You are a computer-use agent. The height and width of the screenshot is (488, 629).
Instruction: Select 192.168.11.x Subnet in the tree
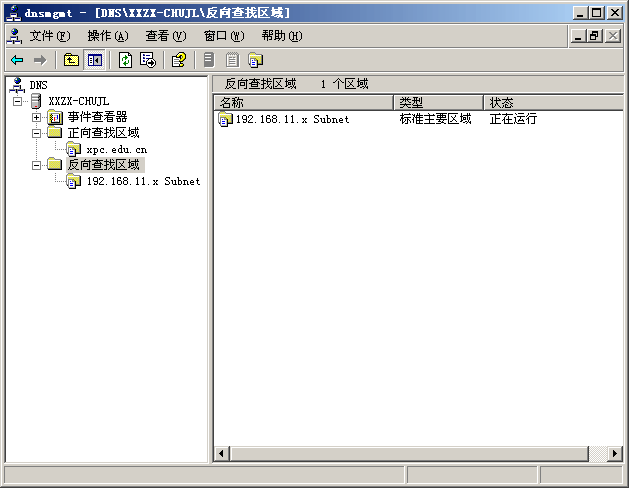point(142,181)
